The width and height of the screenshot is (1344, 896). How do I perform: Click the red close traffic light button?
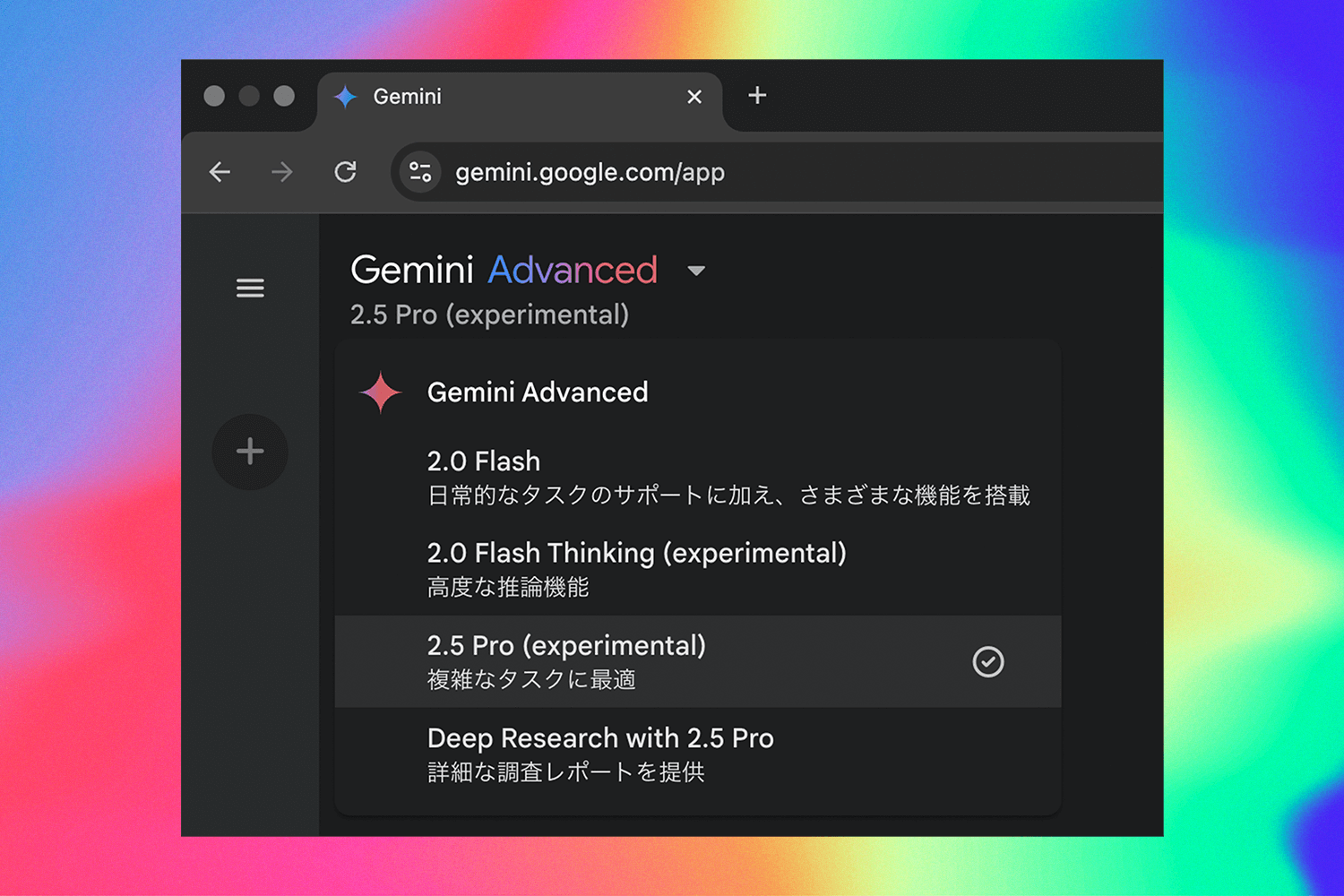click(214, 96)
